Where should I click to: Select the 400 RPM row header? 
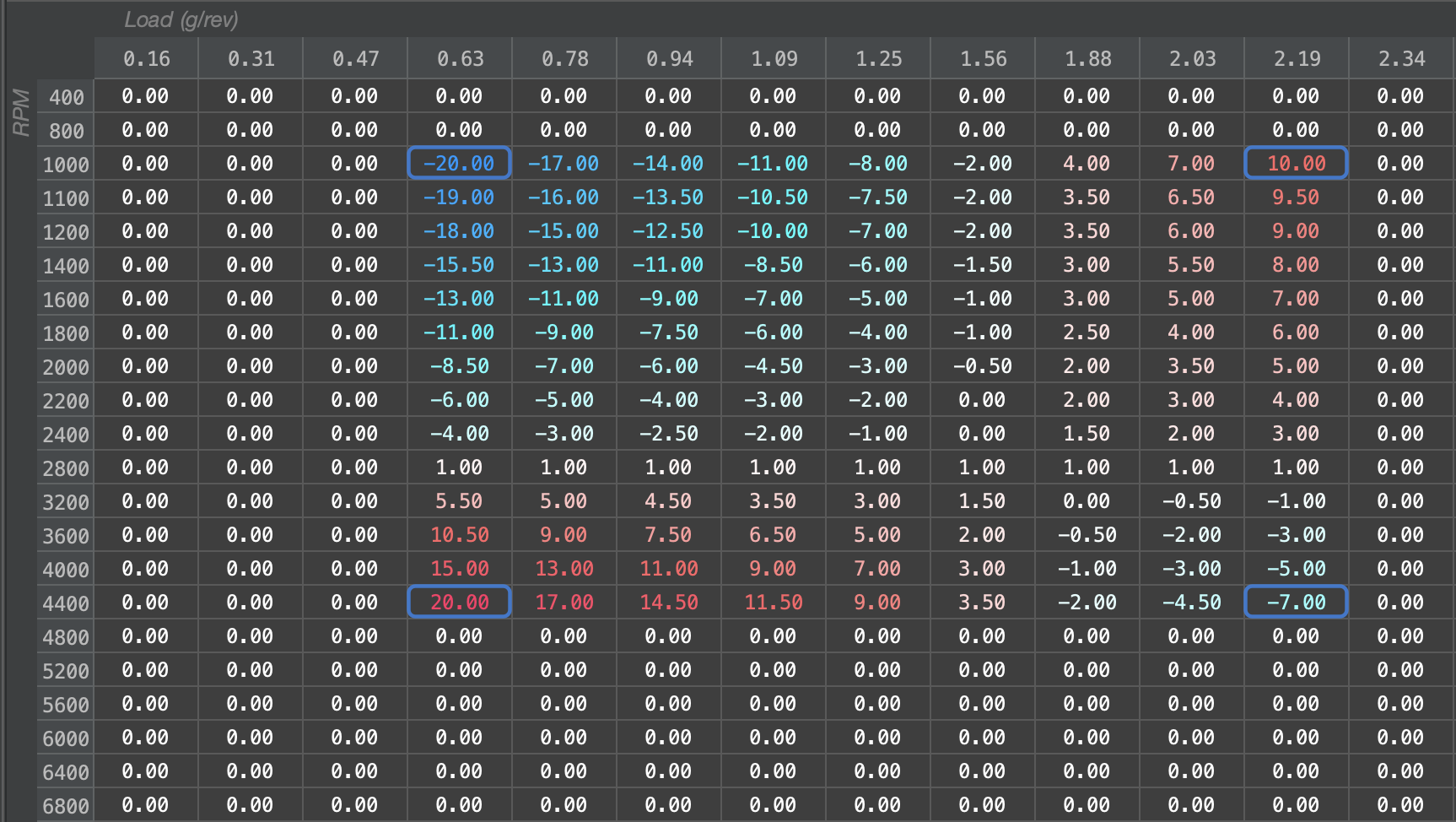(66, 97)
